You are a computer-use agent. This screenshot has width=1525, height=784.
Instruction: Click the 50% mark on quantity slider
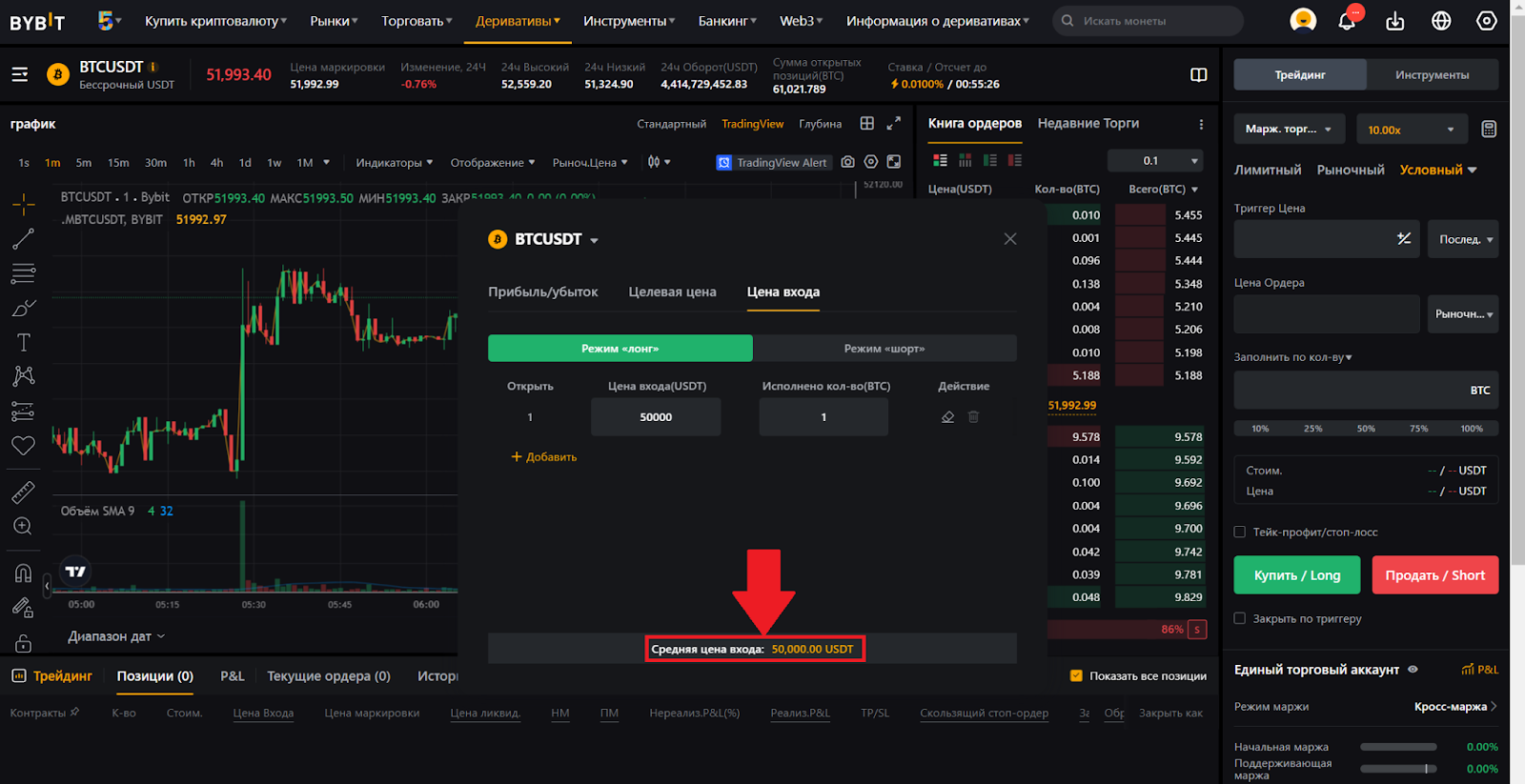pyautogui.click(x=1366, y=429)
